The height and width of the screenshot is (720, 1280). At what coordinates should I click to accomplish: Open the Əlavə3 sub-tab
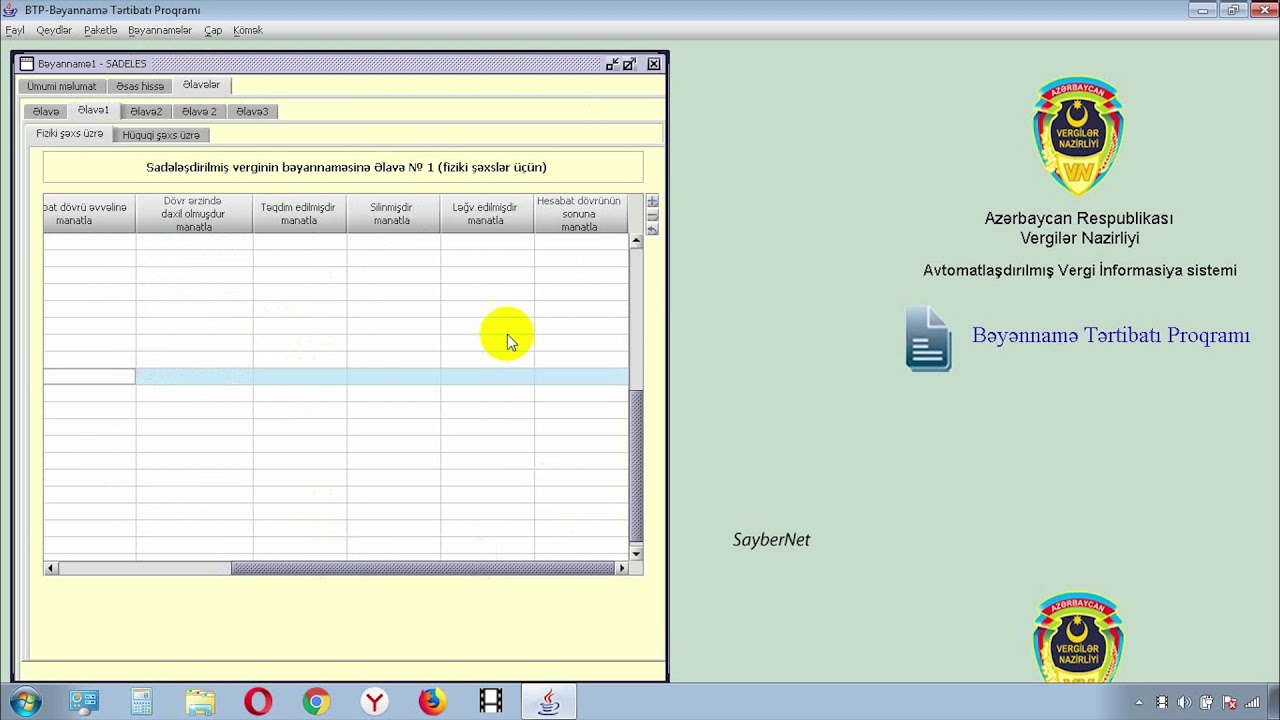click(252, 111)
